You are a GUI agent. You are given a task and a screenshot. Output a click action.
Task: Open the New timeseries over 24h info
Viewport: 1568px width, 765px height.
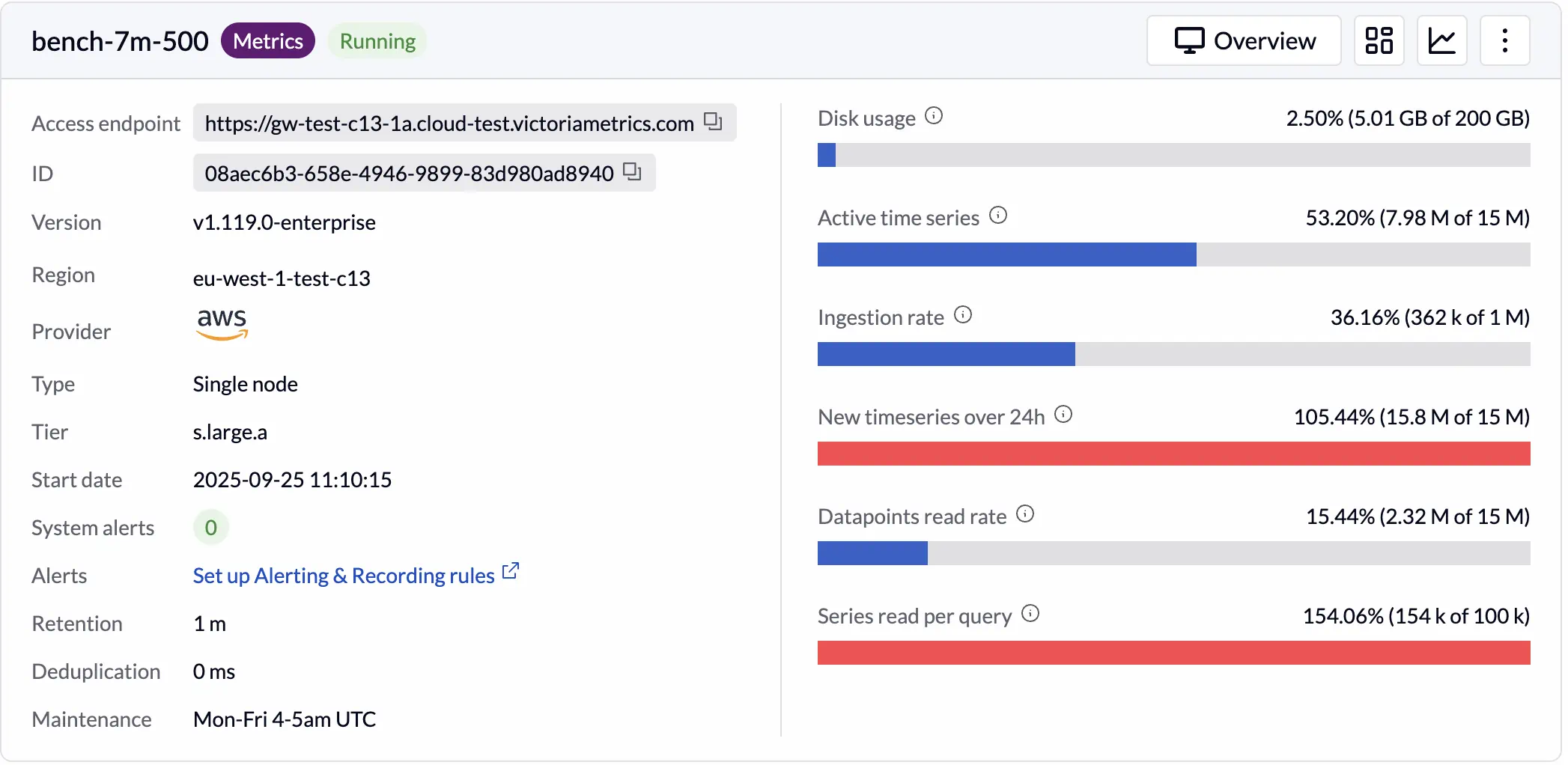pyautogui.click(x=1064, y=414)
